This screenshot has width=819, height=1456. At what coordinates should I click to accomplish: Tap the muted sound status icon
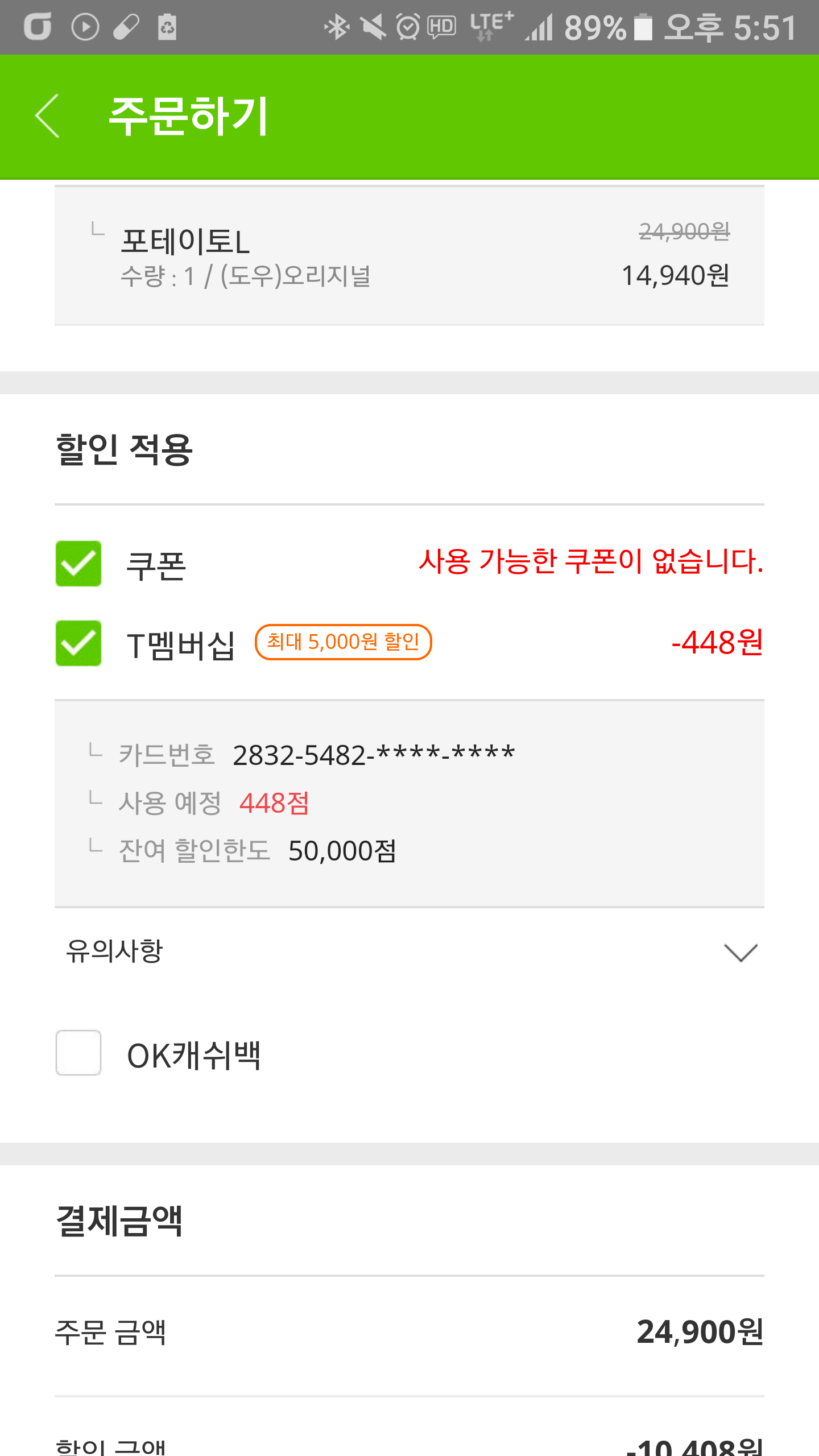coord(373,27)
